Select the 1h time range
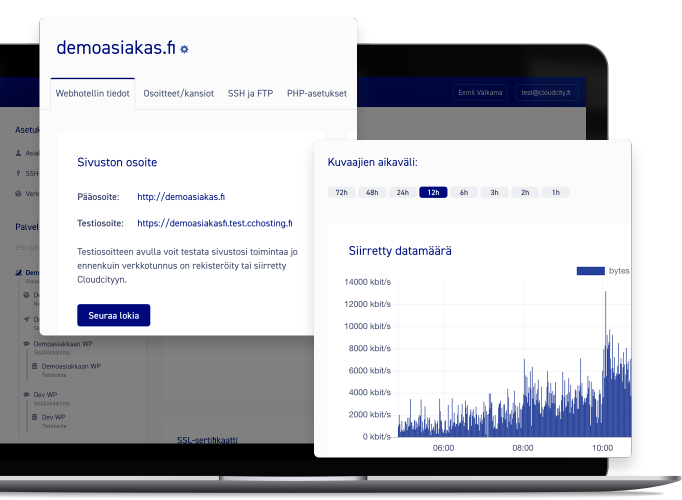 (x=555, y=192)
